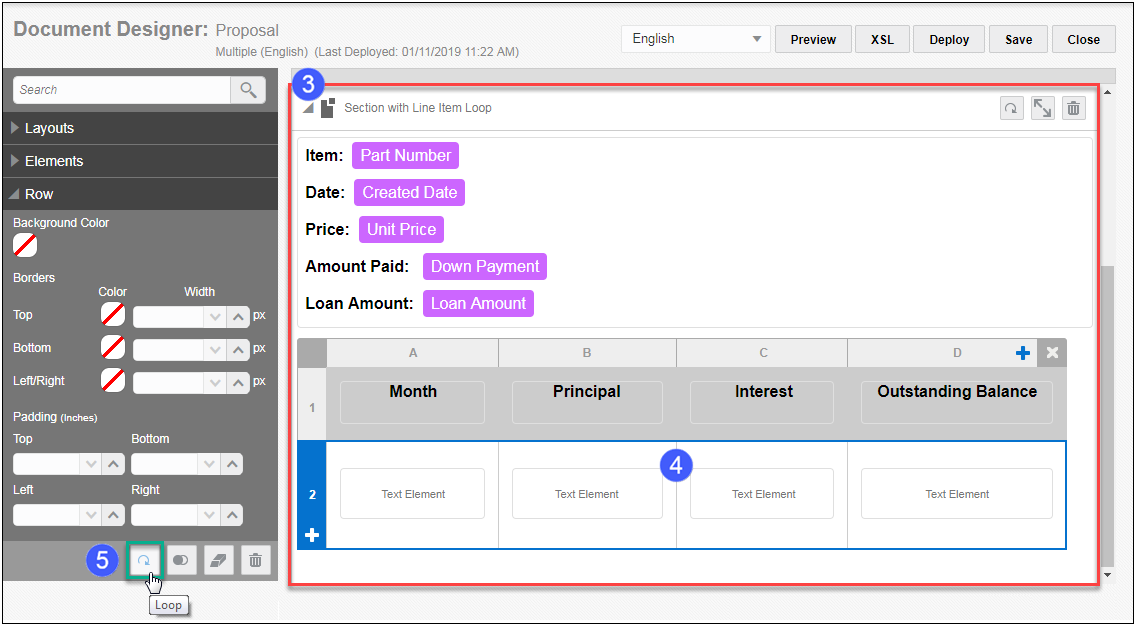
Task: Click the Outstanding Balance header cell
Action: coord(956,402)
